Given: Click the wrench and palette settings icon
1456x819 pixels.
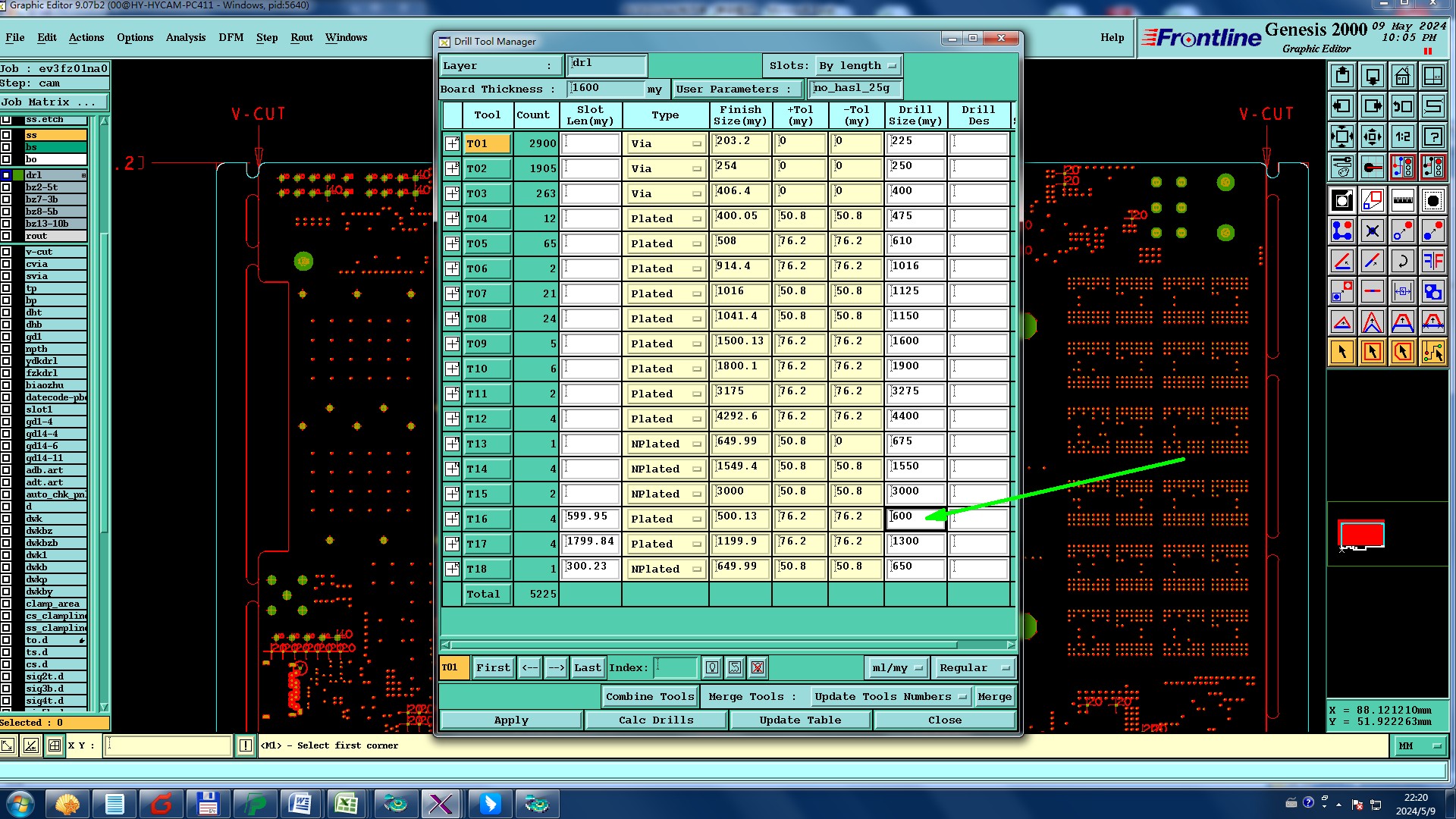Looking at the screenshot, I should pyautogui.click(x=1341, y=167).
